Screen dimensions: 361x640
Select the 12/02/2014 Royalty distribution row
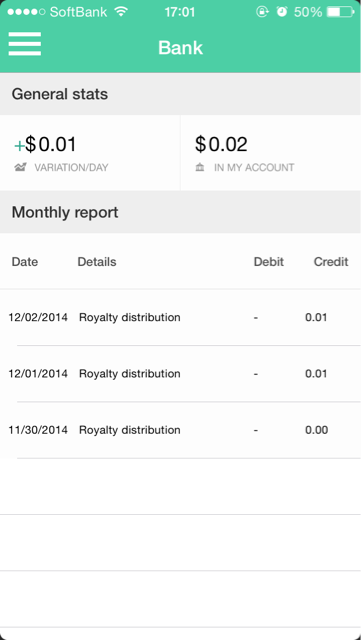pyautogui.click(x=180, y=317)
